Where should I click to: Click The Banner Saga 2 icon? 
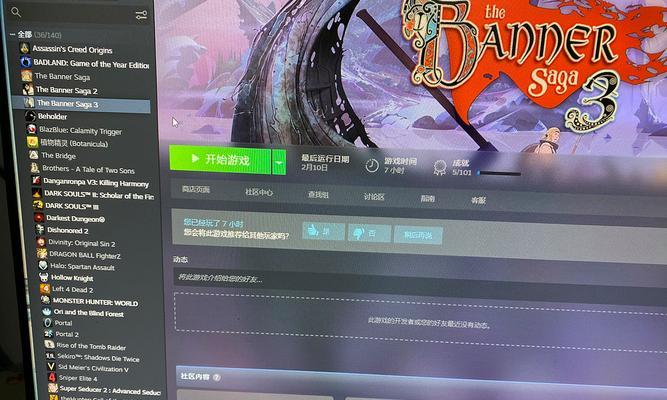pos(29,89)
